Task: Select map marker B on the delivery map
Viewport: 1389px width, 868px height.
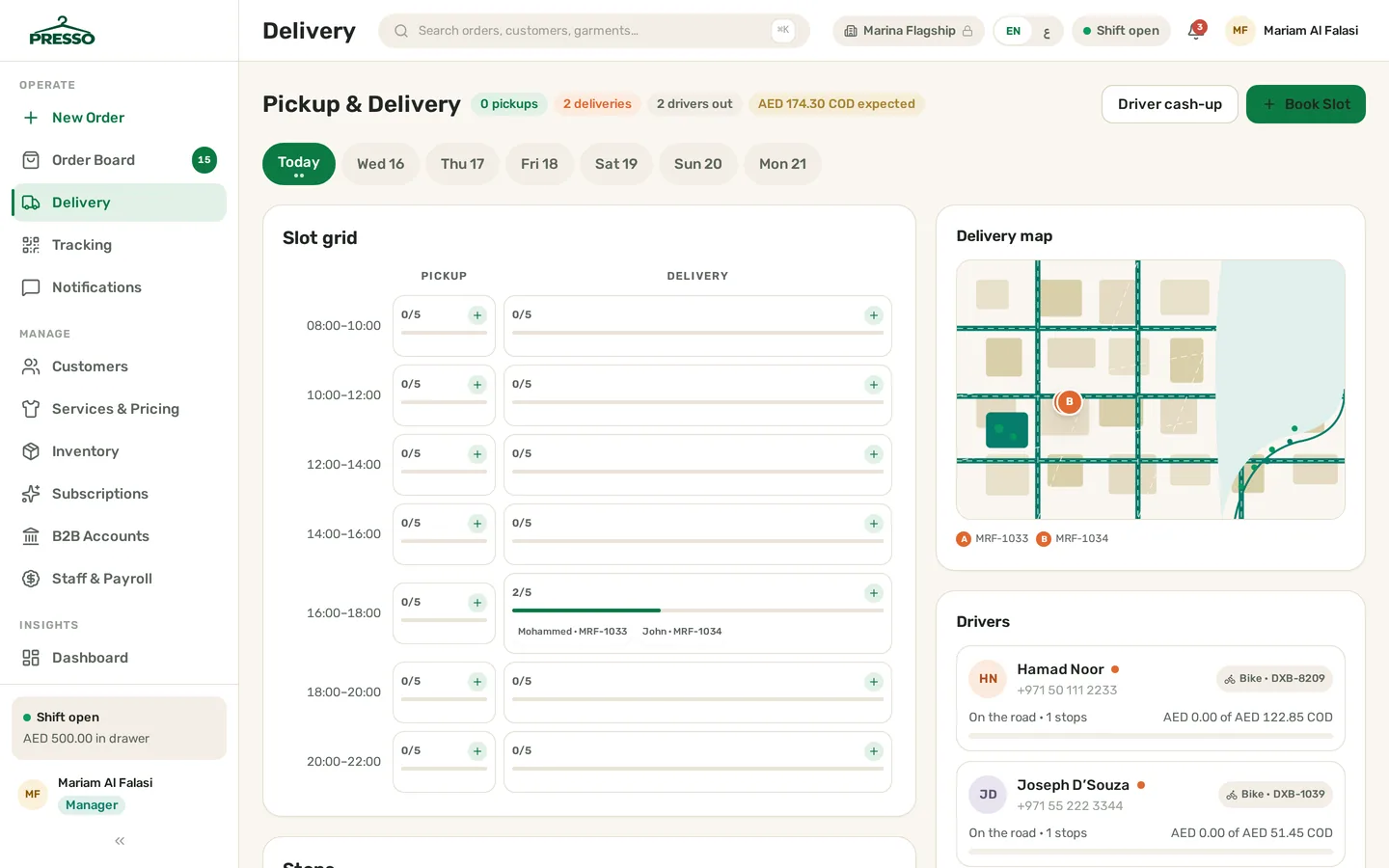Action: (x=1069, y=402)
